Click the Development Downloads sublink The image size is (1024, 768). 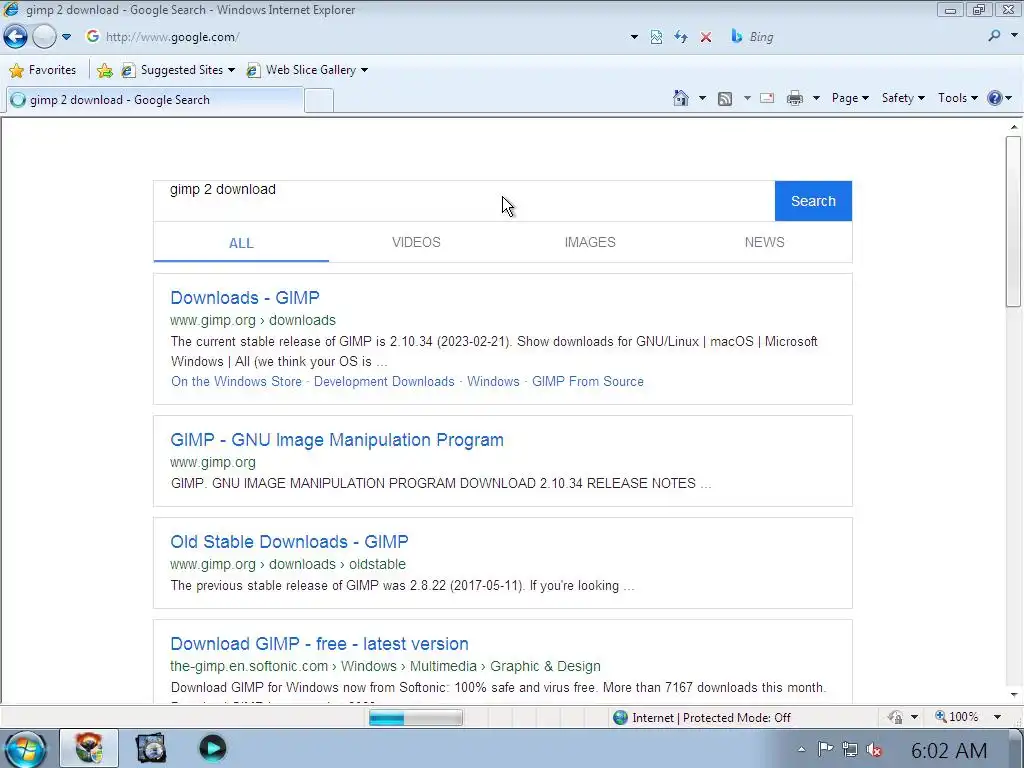[x=384, y=381]
